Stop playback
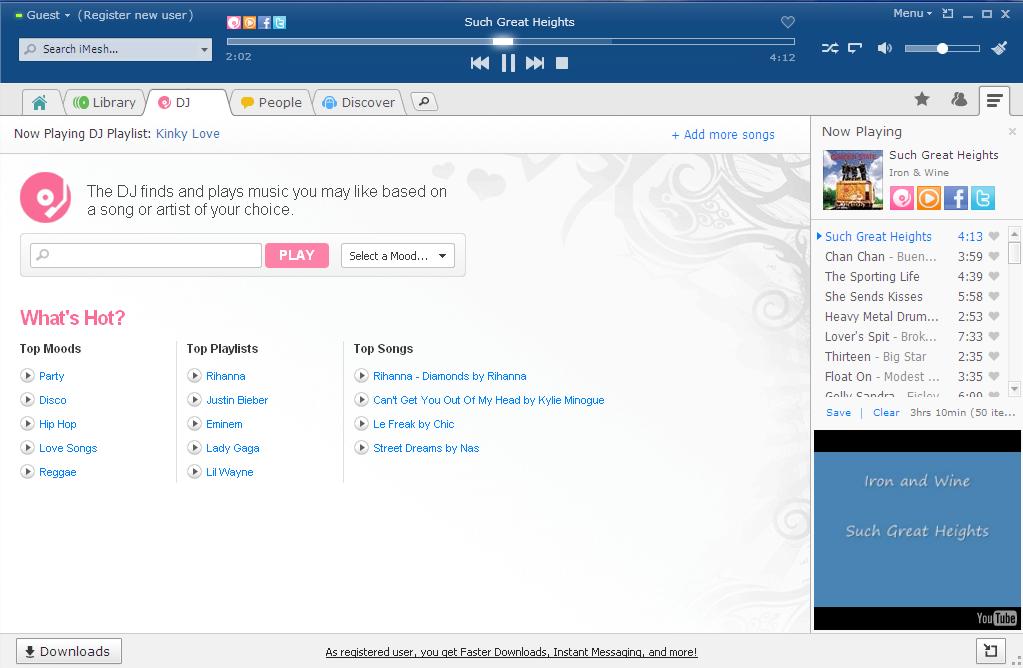The width and height of the screenshot is (1023, 668). coord(562,63)
